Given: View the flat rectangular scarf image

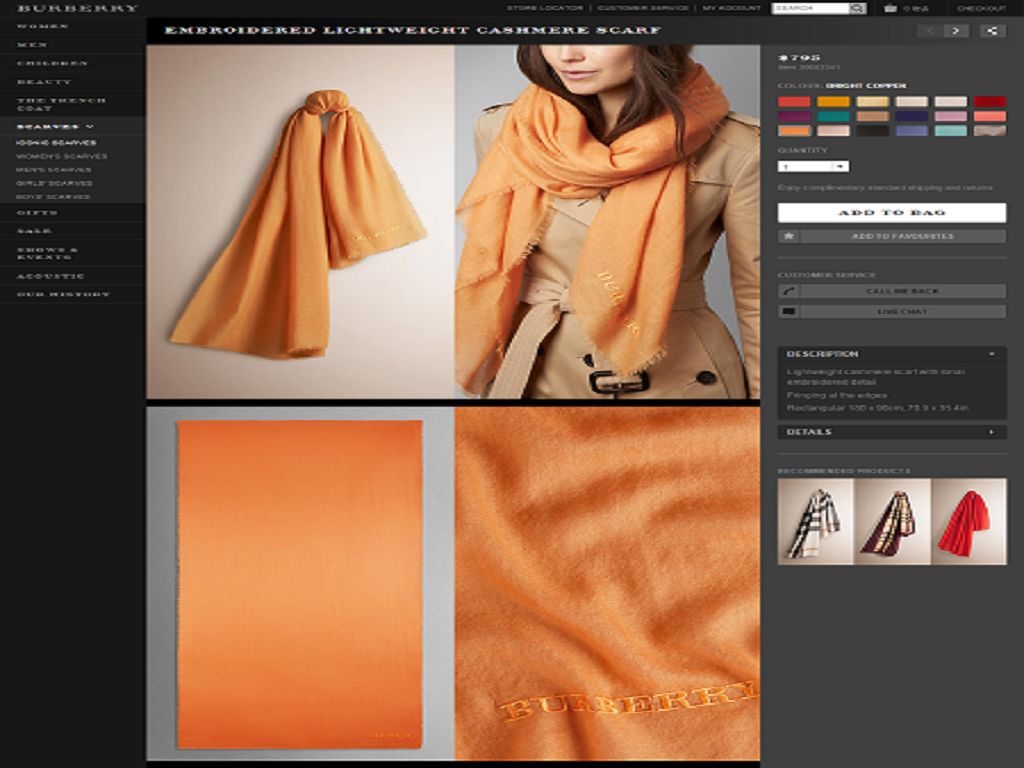Looking at the screenshot, I should tap(300, 584).
